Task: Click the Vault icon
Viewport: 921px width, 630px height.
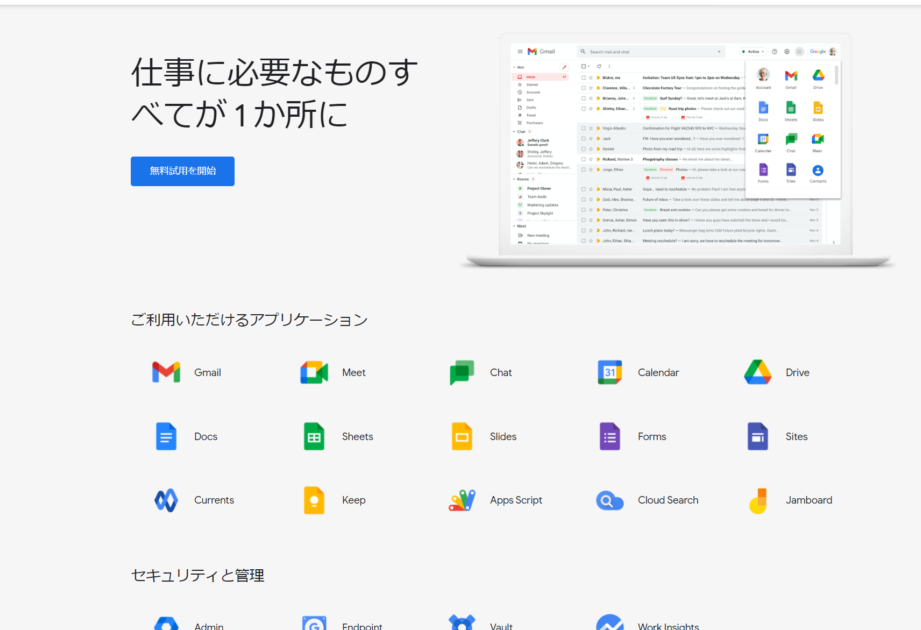Action: (x=462, y=623)
